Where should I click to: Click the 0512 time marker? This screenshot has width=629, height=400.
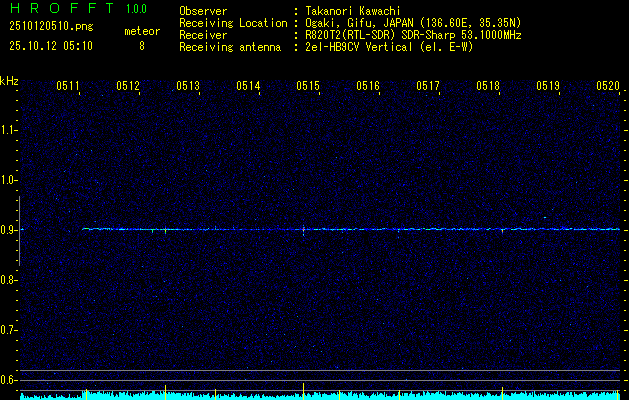128,85
